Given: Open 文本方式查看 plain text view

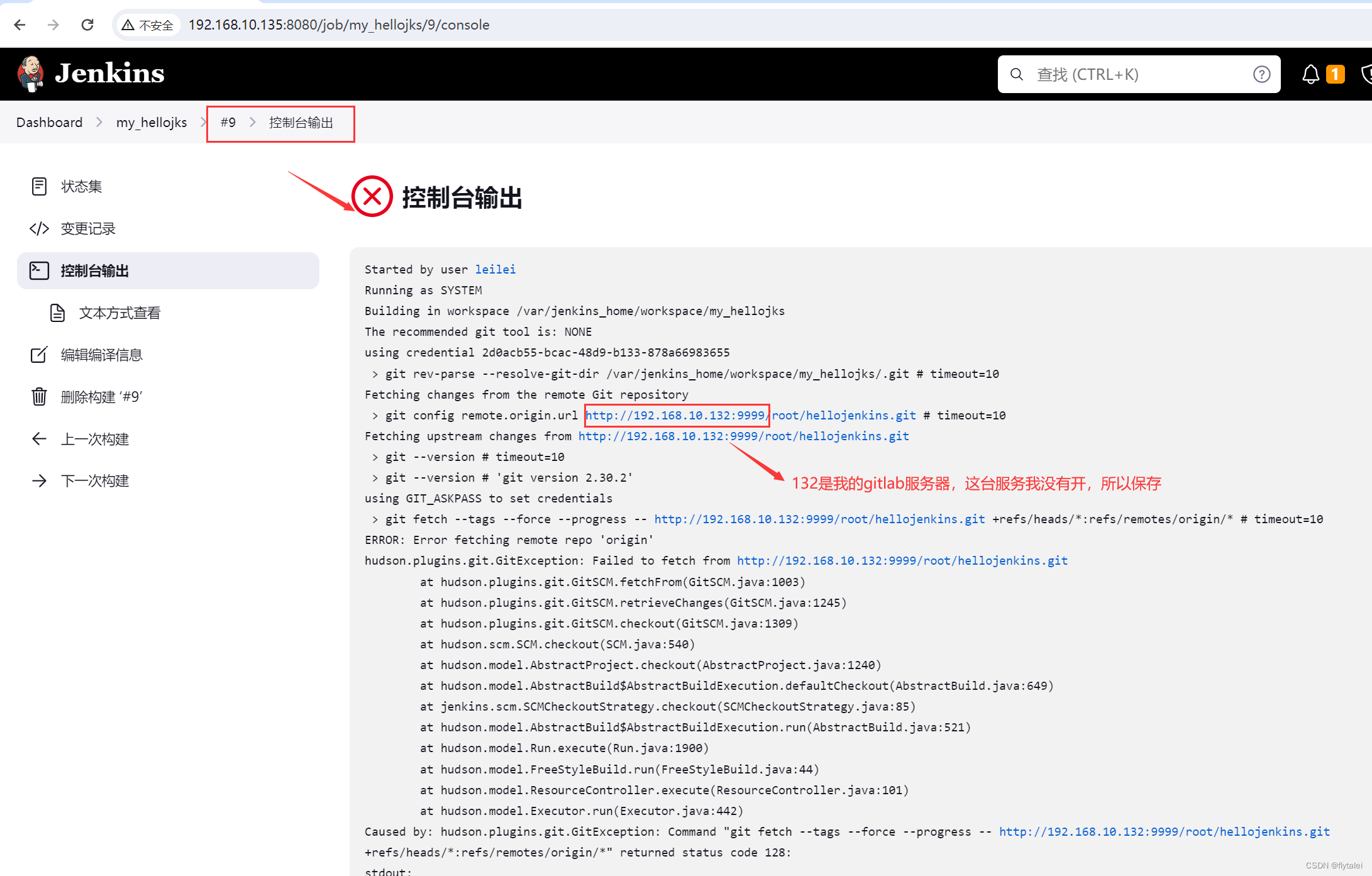Looking at the screenshot, I should pos(119,313).
